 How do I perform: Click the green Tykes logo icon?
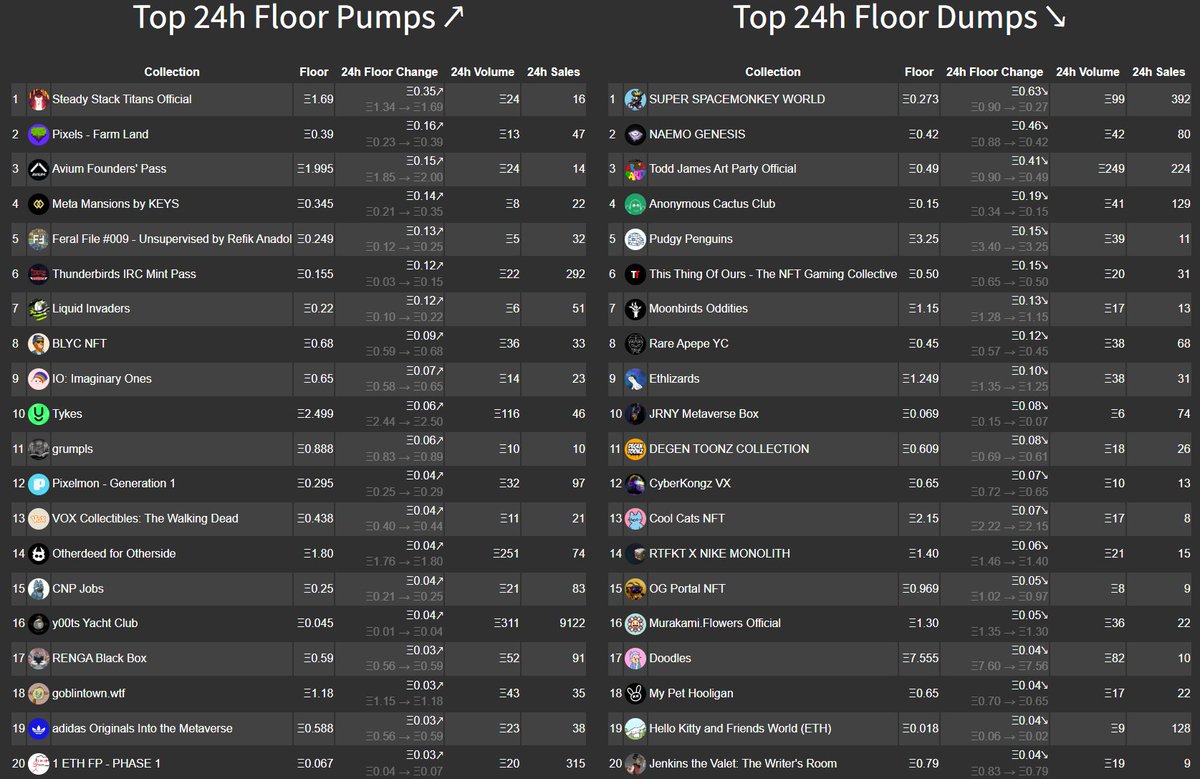click(38, 414)
